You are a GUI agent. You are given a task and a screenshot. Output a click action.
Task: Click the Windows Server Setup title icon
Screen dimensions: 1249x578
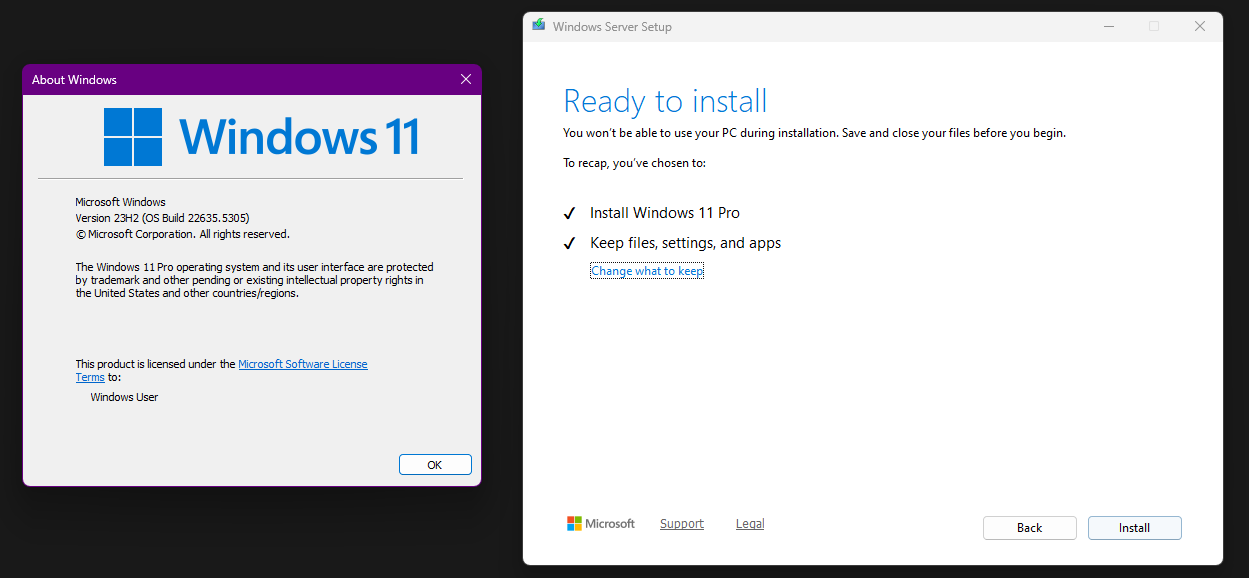point(539,26)
